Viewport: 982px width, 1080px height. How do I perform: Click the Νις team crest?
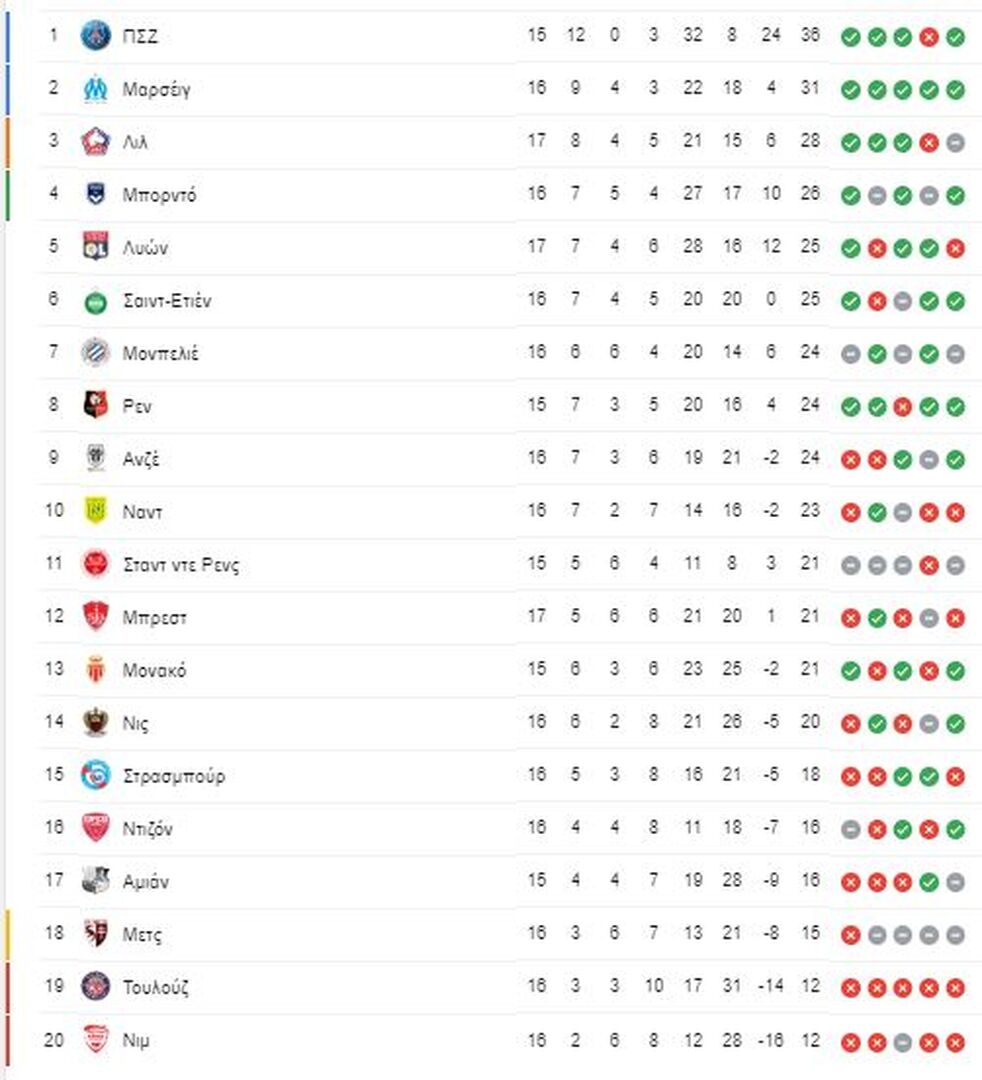96,722
